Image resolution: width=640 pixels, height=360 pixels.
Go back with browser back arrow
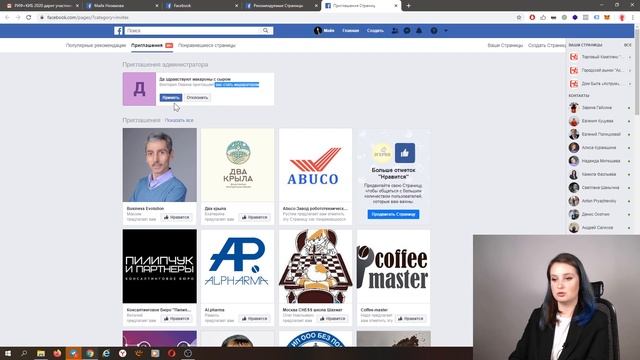point(7,18)
